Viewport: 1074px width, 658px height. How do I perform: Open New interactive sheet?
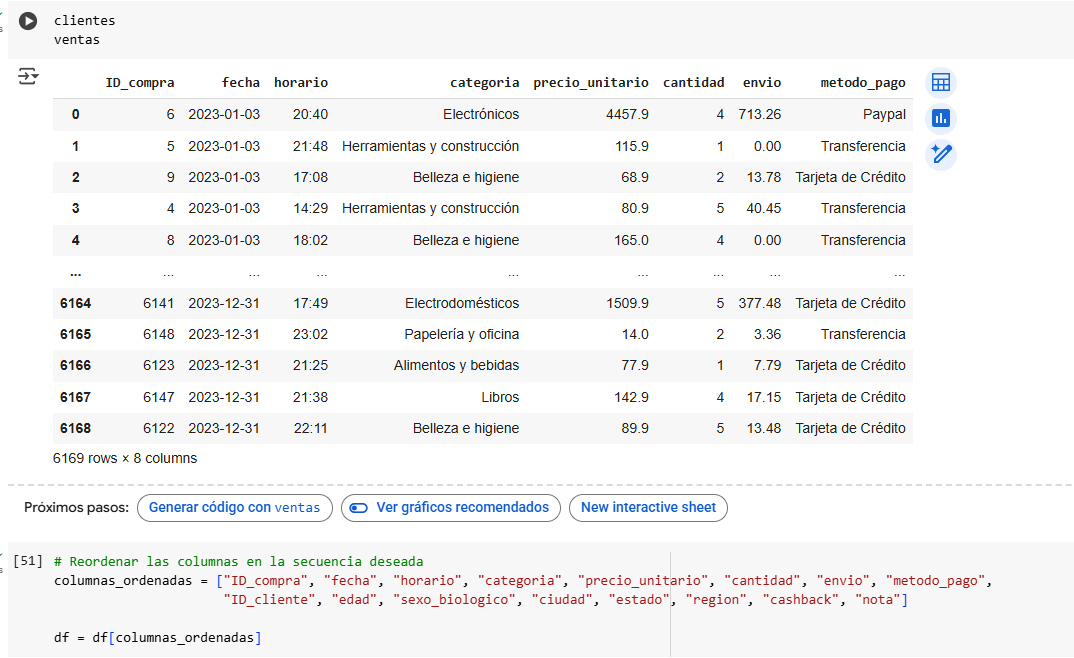tap(648, 508)
